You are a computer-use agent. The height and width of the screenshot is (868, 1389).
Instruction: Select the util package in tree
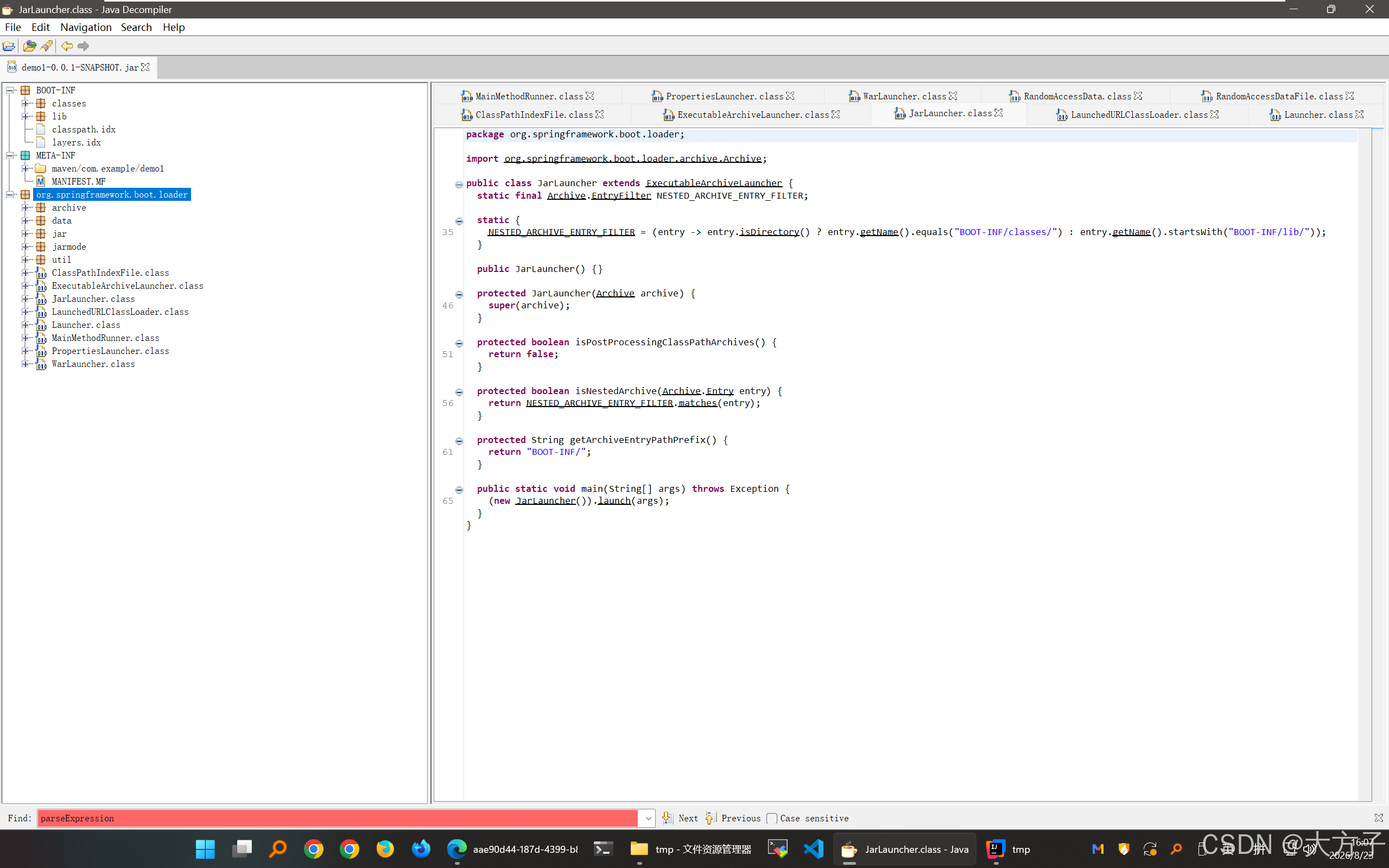coord(61,260)
